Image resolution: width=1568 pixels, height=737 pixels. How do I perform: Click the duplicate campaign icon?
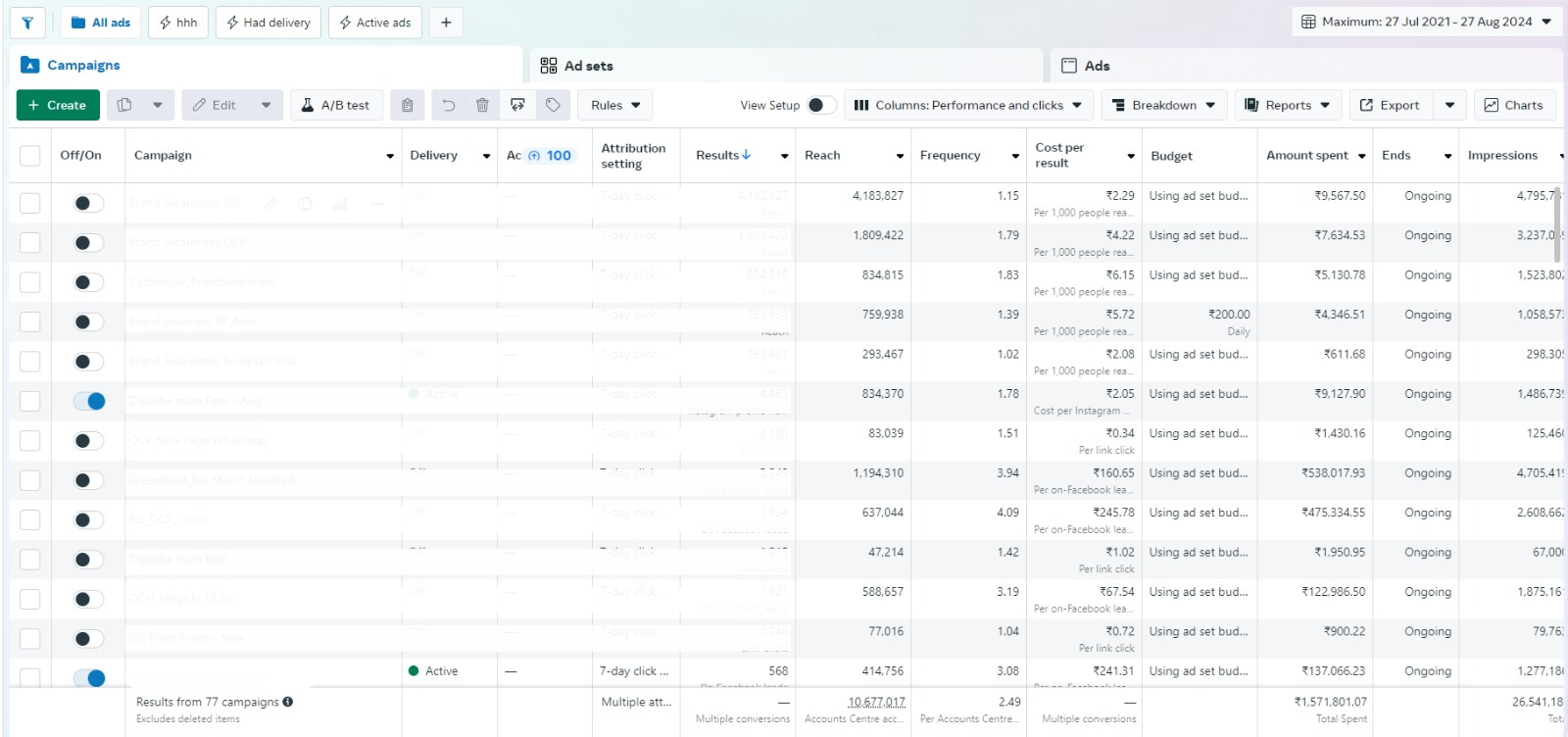(x=124, y=105)
